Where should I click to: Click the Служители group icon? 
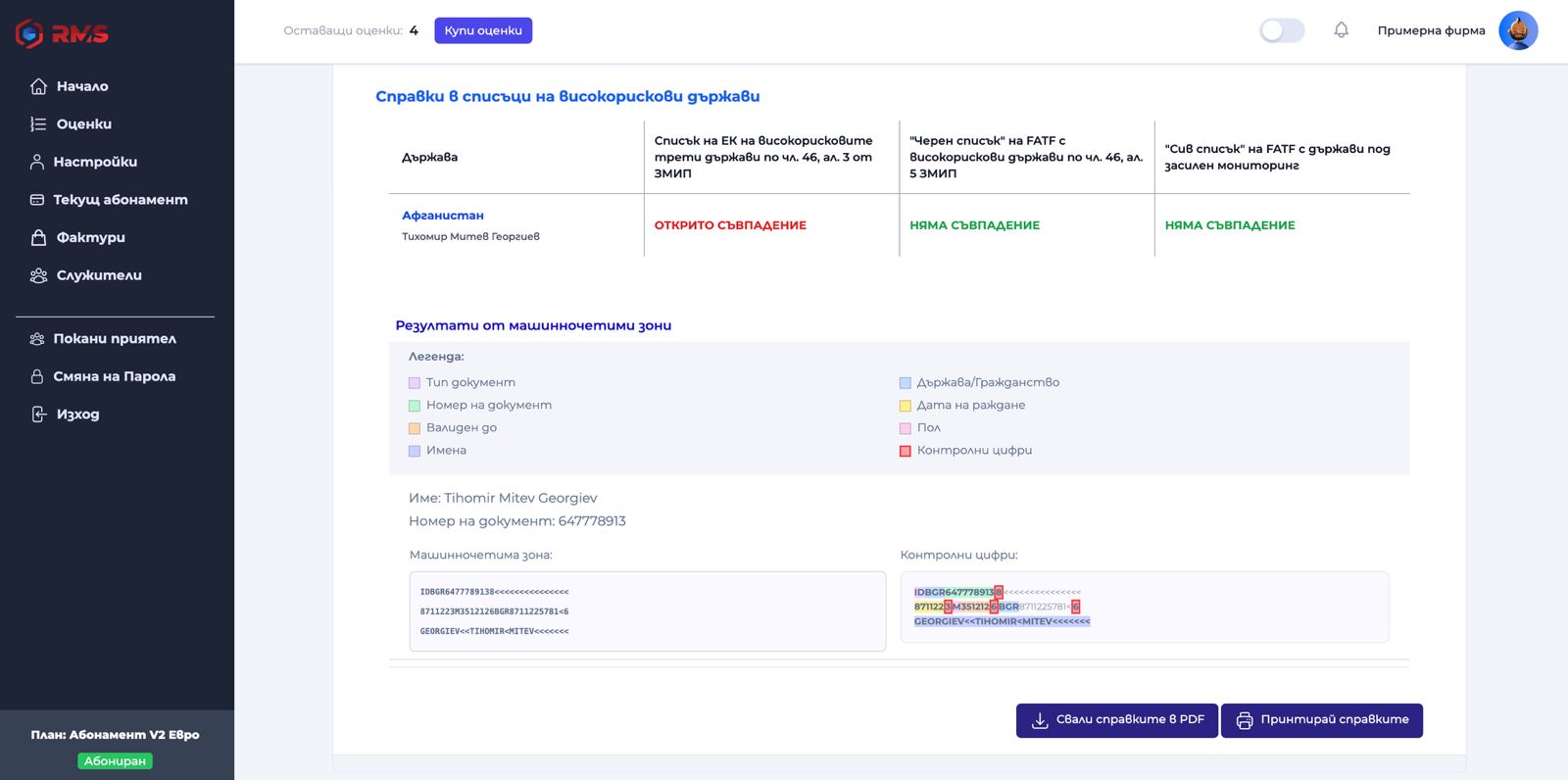pos(38,275)
